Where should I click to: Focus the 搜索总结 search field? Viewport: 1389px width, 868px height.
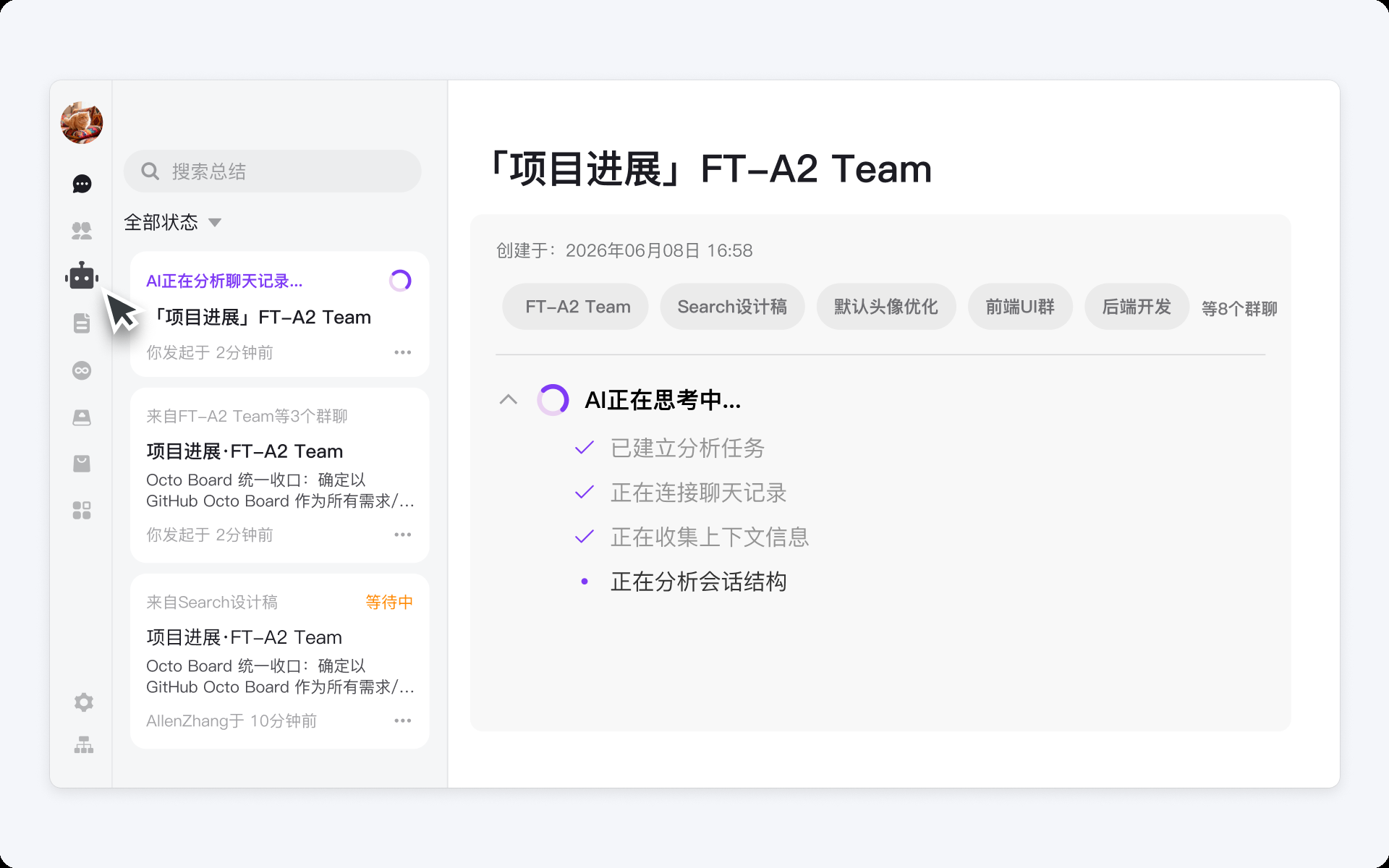(x=272, y=171)
